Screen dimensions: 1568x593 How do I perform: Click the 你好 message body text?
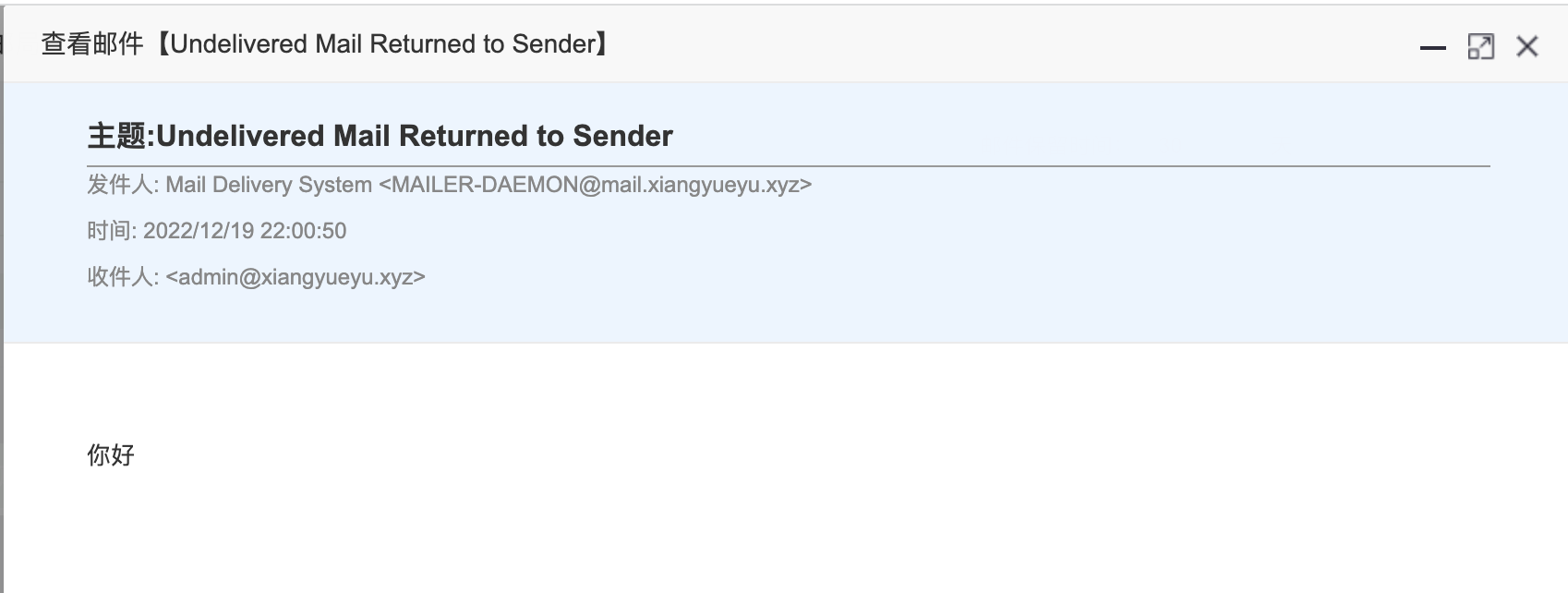click(111, 454)
